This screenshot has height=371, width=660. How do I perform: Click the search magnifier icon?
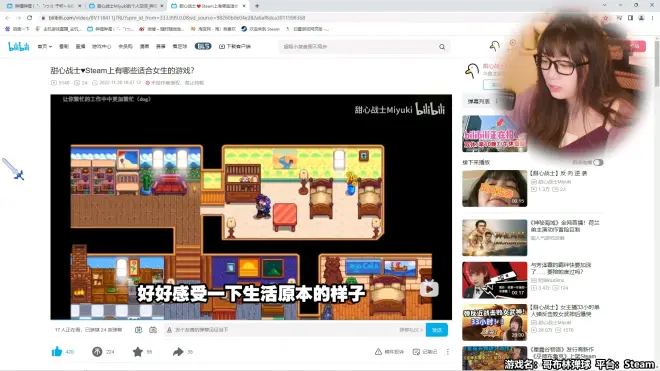[x=442, y=47]
